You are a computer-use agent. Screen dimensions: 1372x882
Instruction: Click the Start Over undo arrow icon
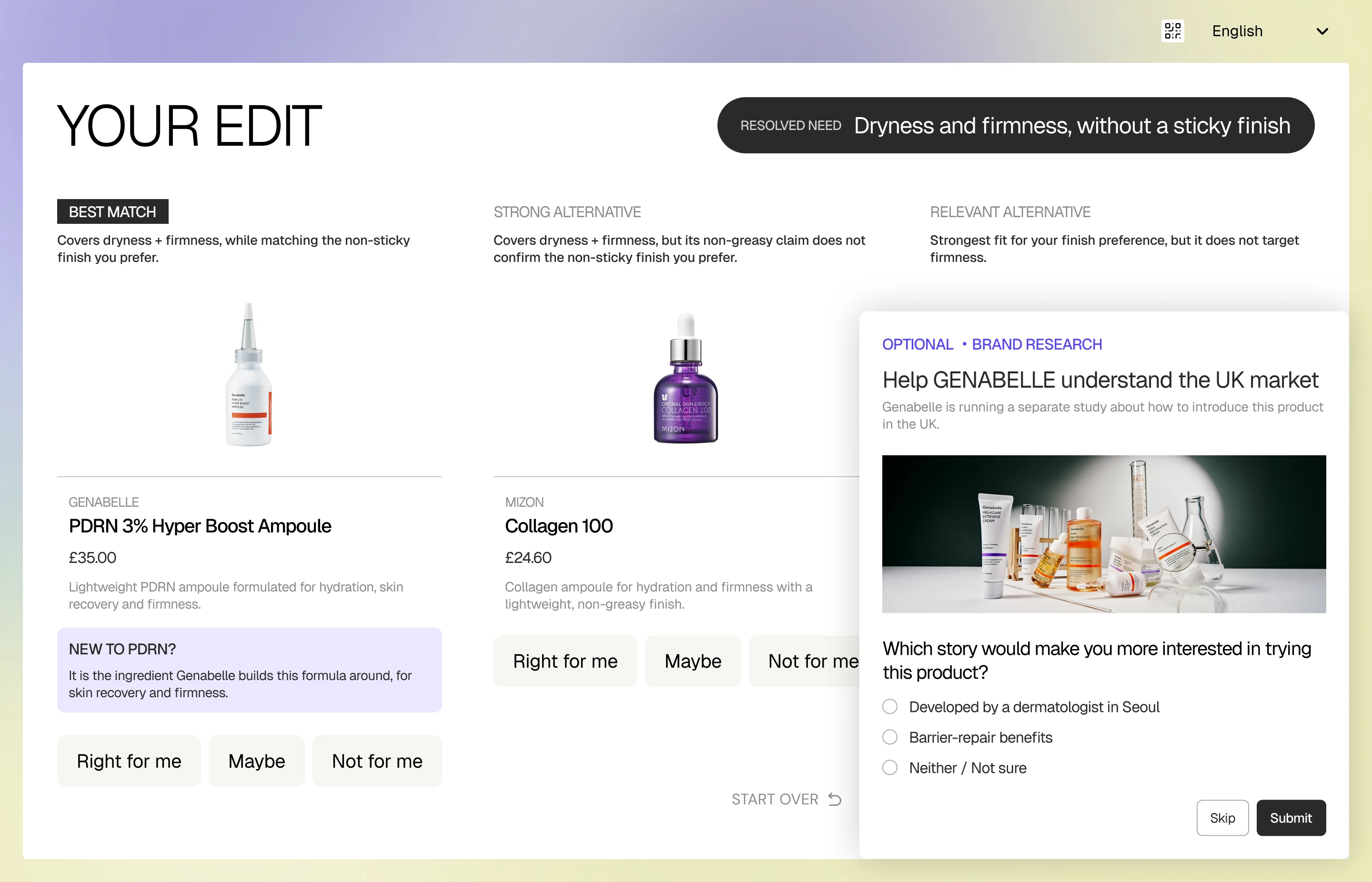[835, 799]
